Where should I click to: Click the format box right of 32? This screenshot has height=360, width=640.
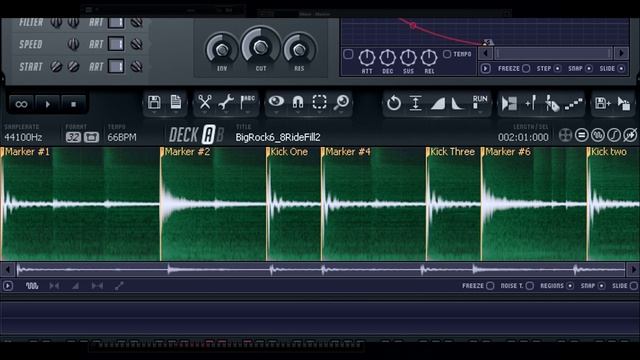(x=91, y=138)
